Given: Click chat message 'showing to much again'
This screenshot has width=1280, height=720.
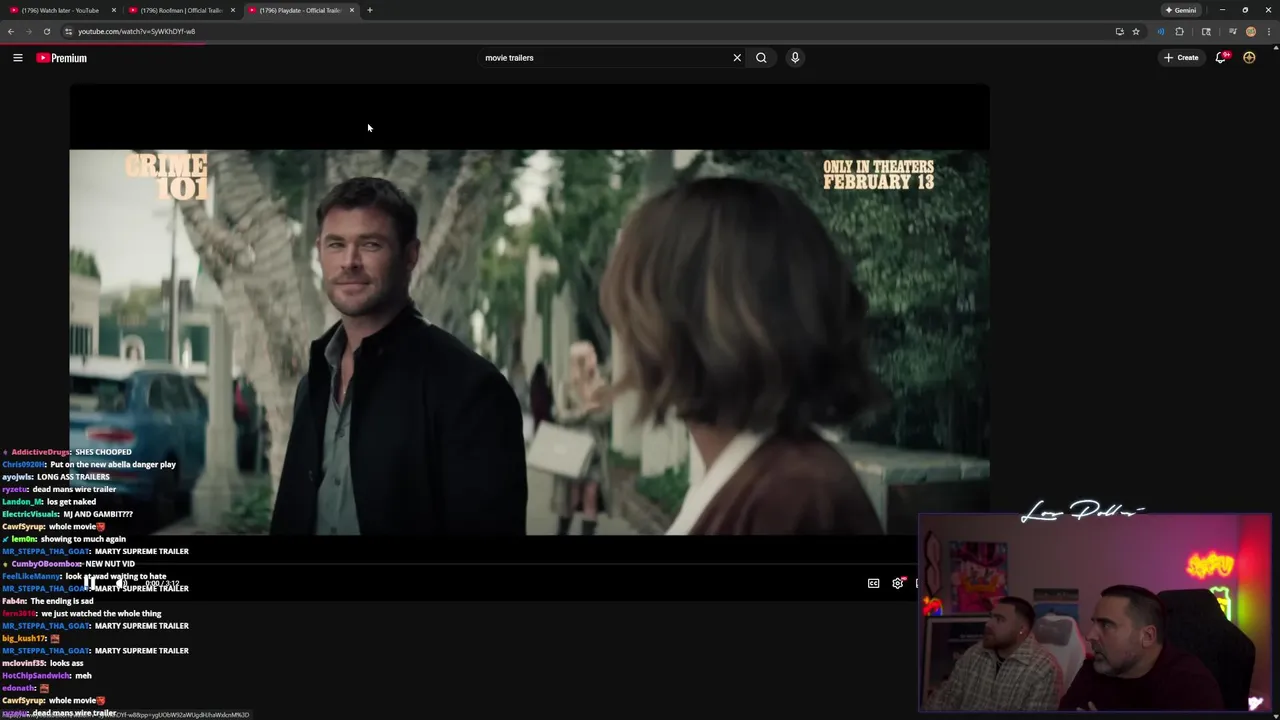Looking at the screenshot, I should tap(83, 539).
